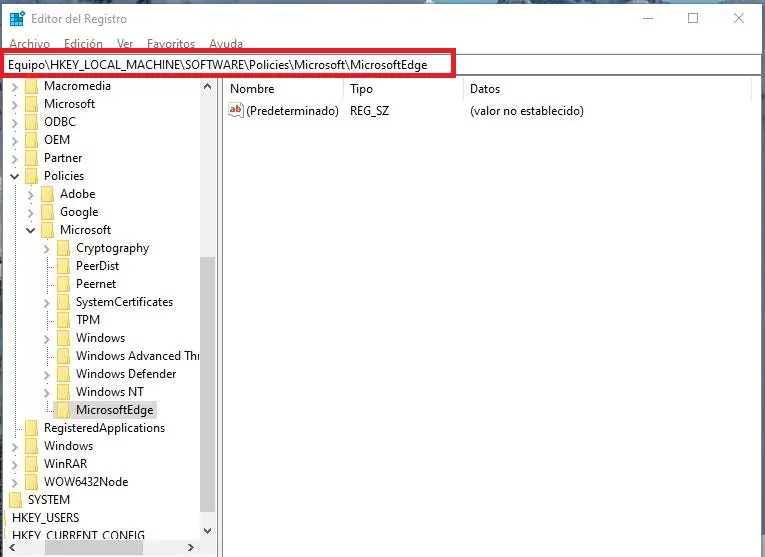765x557 pixels.
Task: Expand the Windows key under Microsoft policies
Action: pyautogui.click(x=47, y=339)
